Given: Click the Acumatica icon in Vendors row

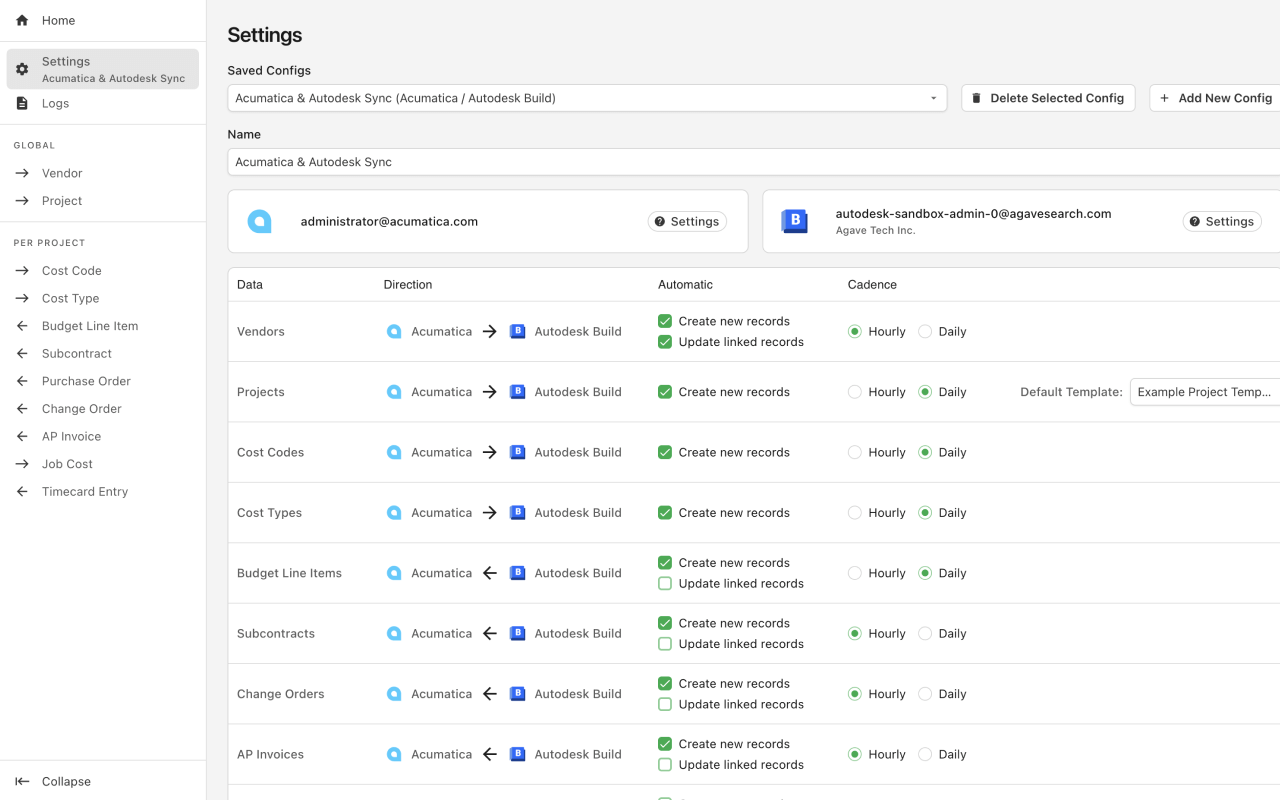Looking at the screenshot, I should click(394, 331).
